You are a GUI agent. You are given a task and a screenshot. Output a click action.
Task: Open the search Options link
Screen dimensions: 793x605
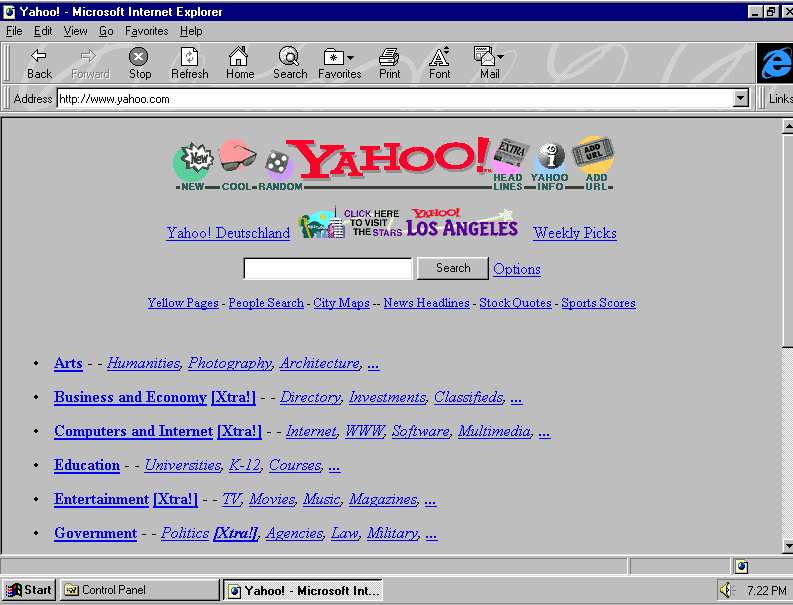517,269
